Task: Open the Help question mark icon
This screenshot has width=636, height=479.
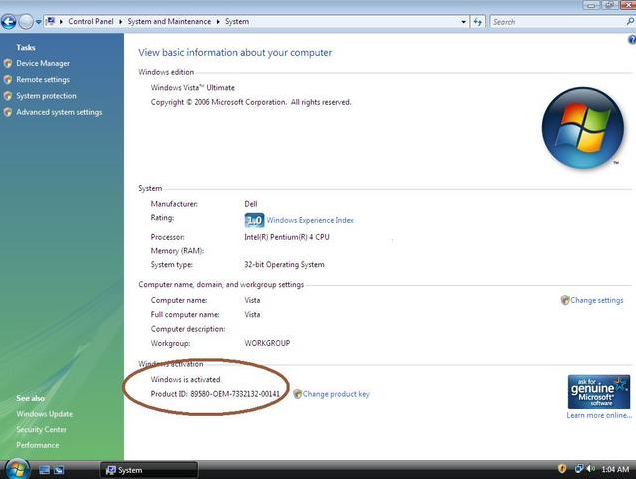Action: (x=632, y=40)
